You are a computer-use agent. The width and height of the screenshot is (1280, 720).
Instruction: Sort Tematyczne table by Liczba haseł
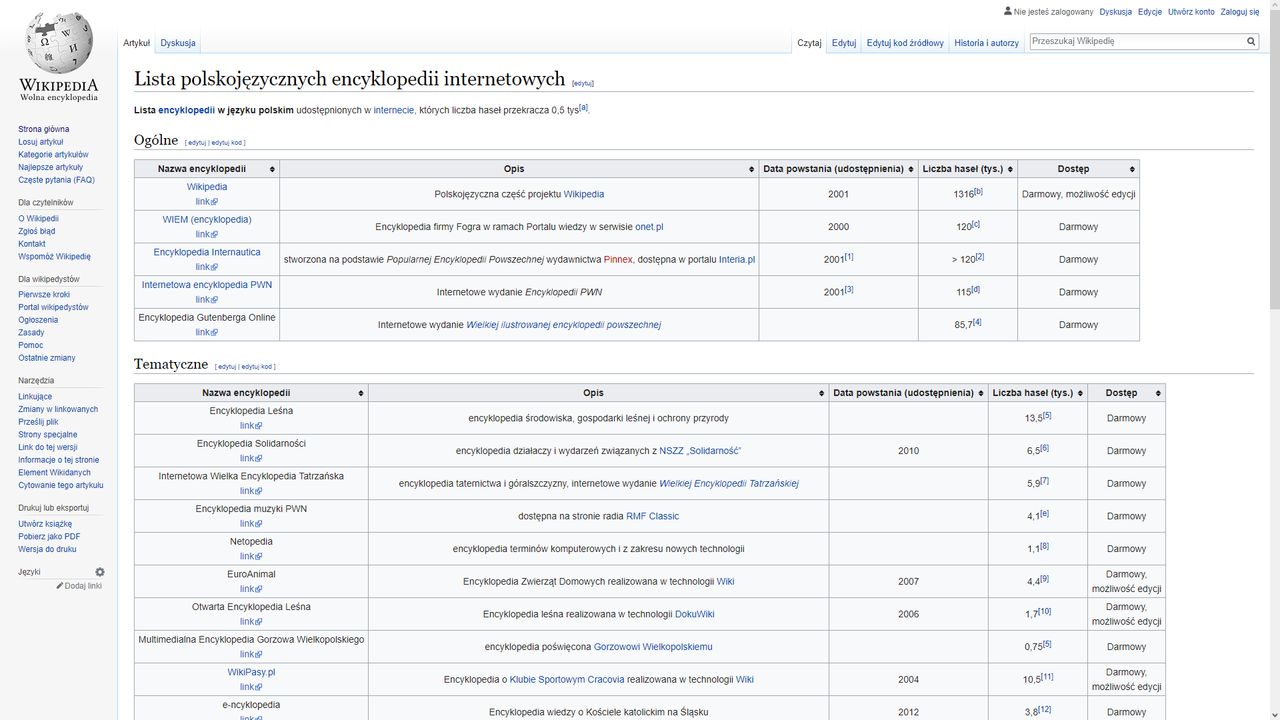tap(1037, 393)
